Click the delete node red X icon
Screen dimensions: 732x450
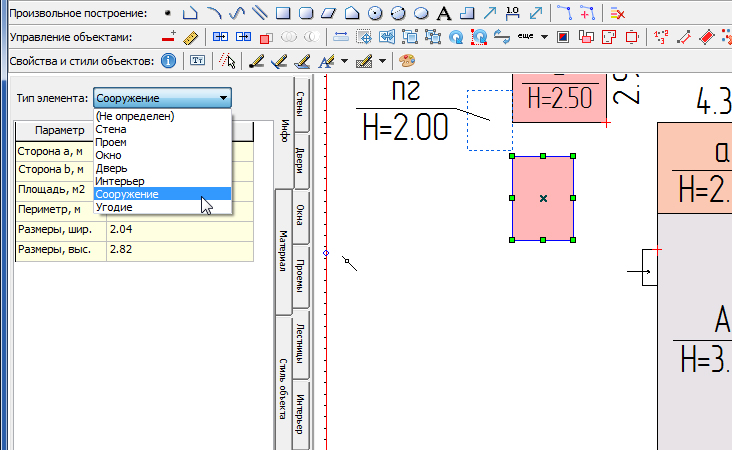(617, 13)
